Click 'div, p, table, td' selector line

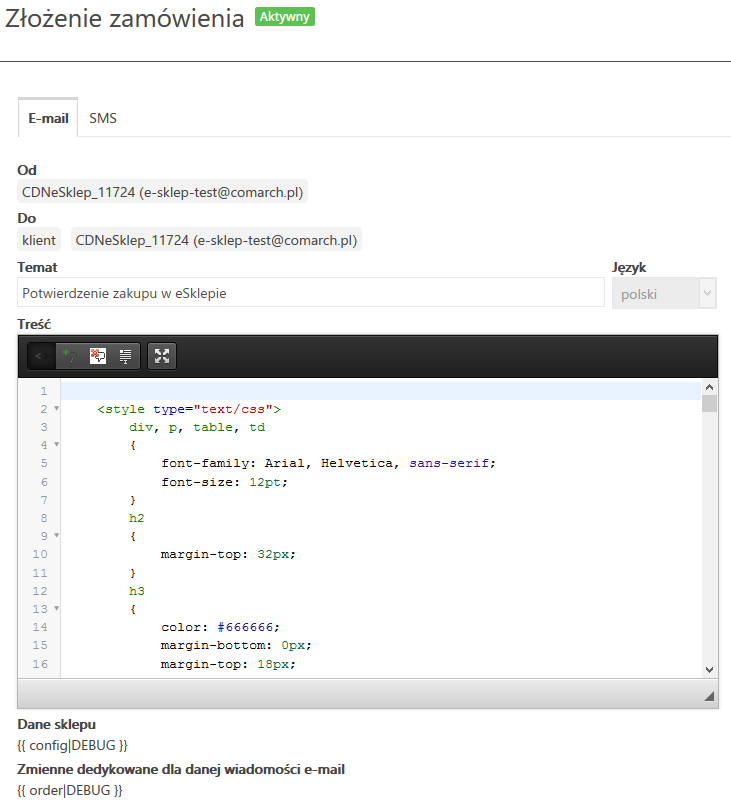pos(197,427)
